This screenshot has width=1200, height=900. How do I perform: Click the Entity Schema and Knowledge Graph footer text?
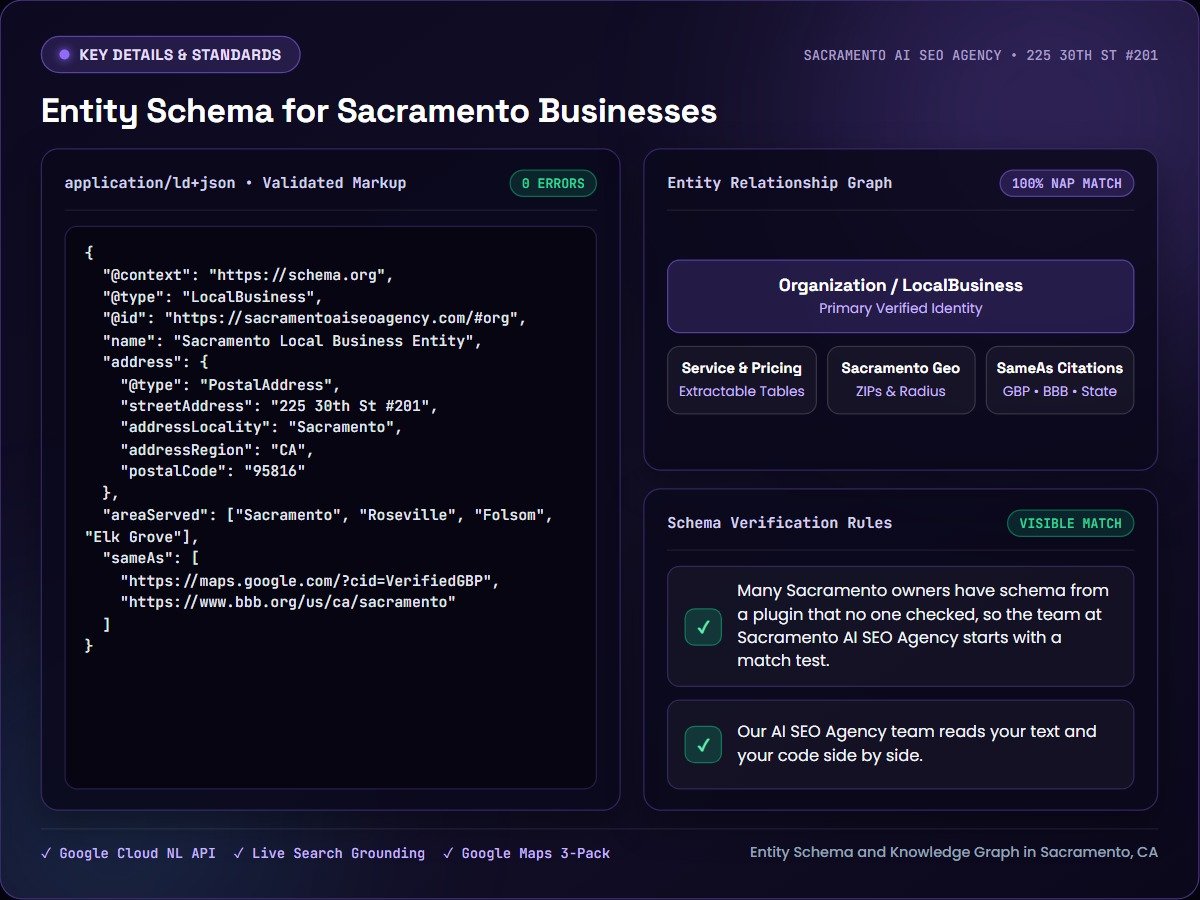tap(954, 852)
